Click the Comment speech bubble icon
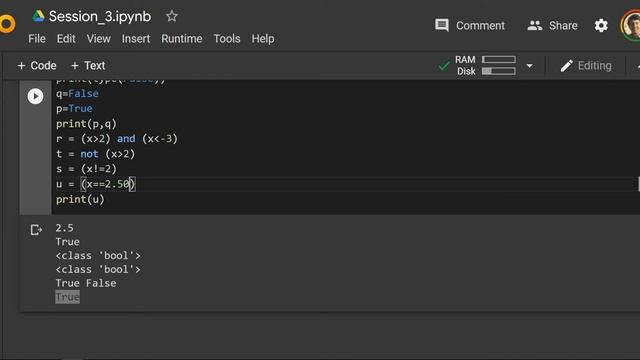The width and height of the screenshot is (640, 360). pyautogui.click(x=442, y=25)
